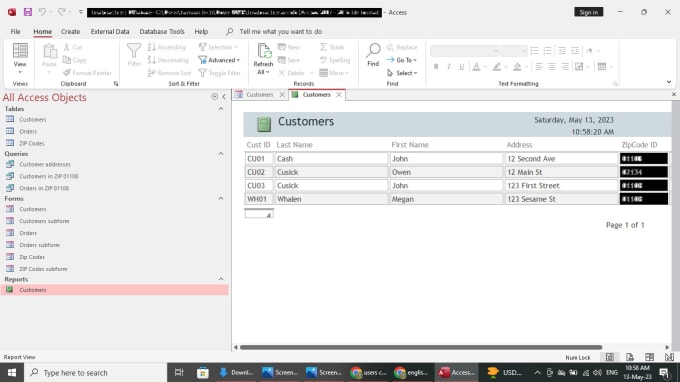Switch to Print Preview from status bar
Viewport: 680px width, 382px height.
630,357
